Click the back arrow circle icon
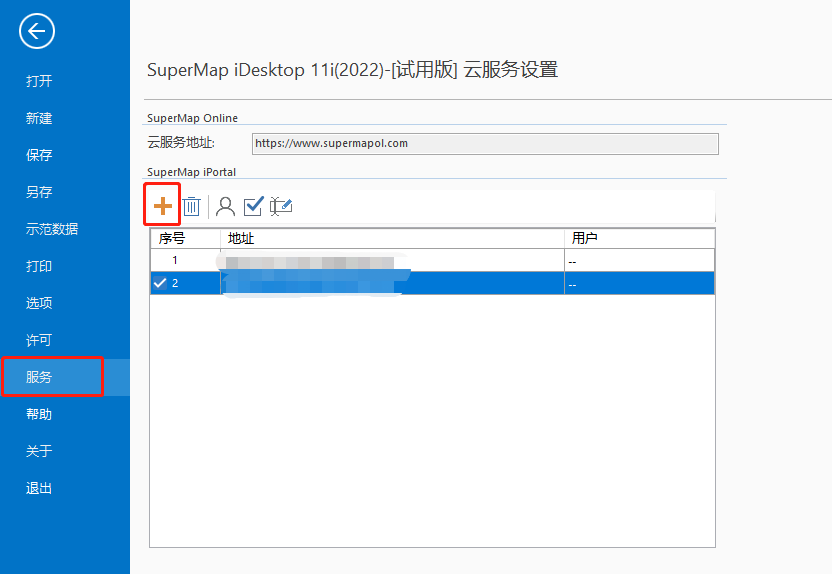The height and width of the screenshot is (574, 832). pyautogui.click(x=37, y=31)
